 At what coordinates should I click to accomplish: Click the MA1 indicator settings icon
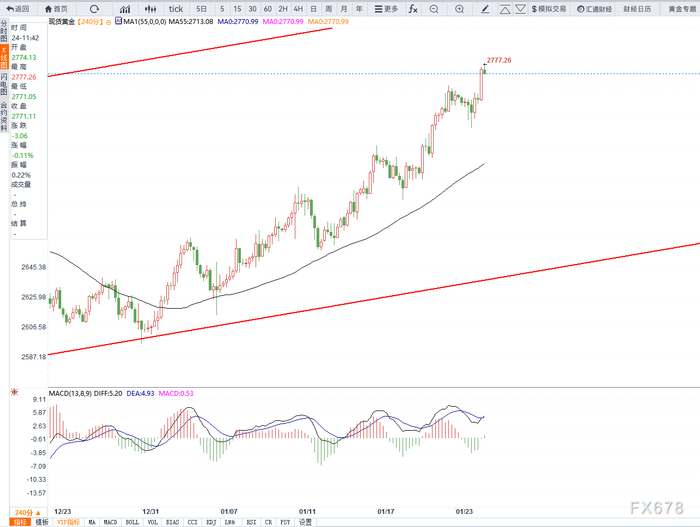118,21
